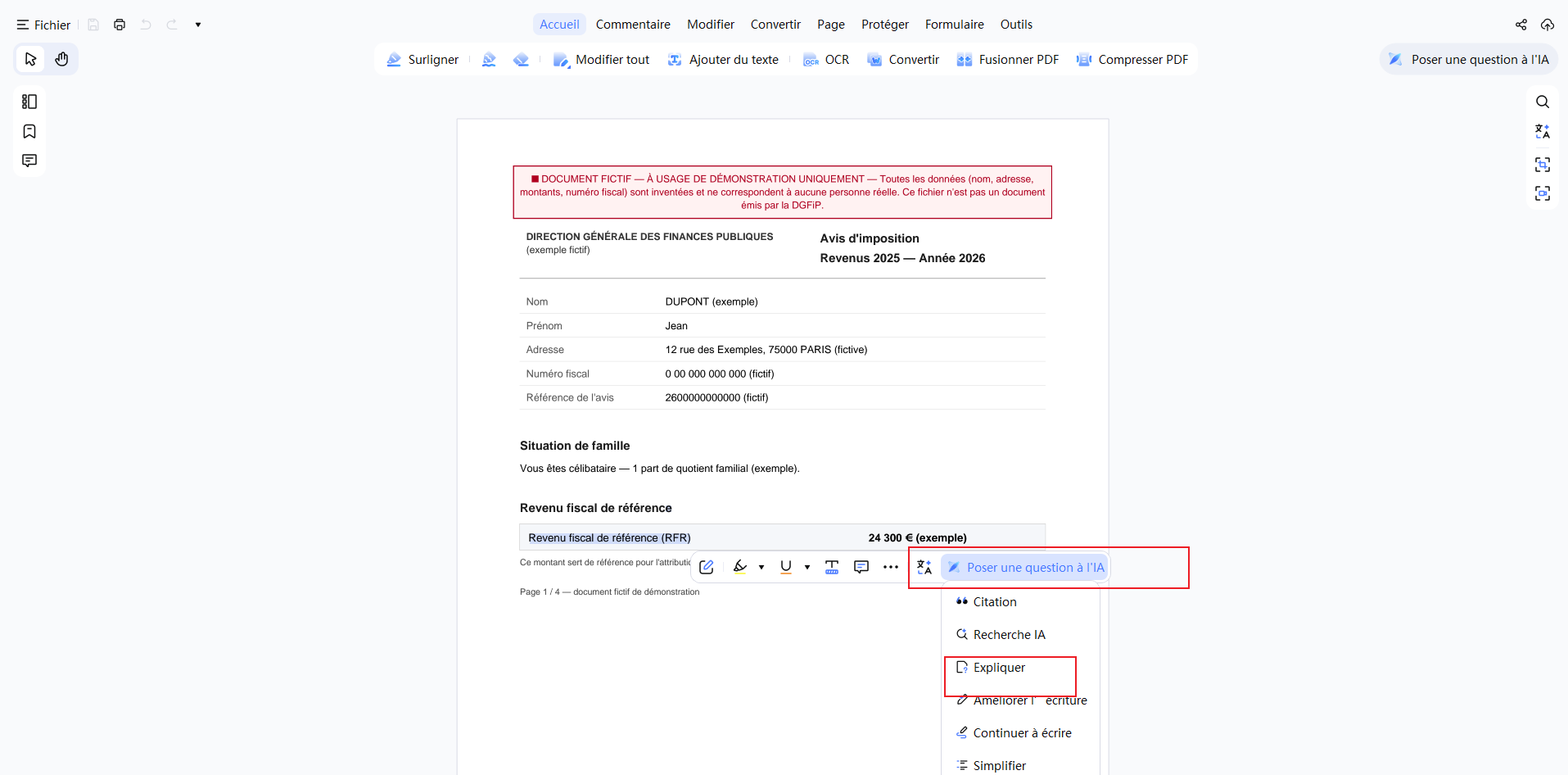Open the Fichier menu
The width and height of the screenshot is (1568, 775).
(x=43, y=25)
